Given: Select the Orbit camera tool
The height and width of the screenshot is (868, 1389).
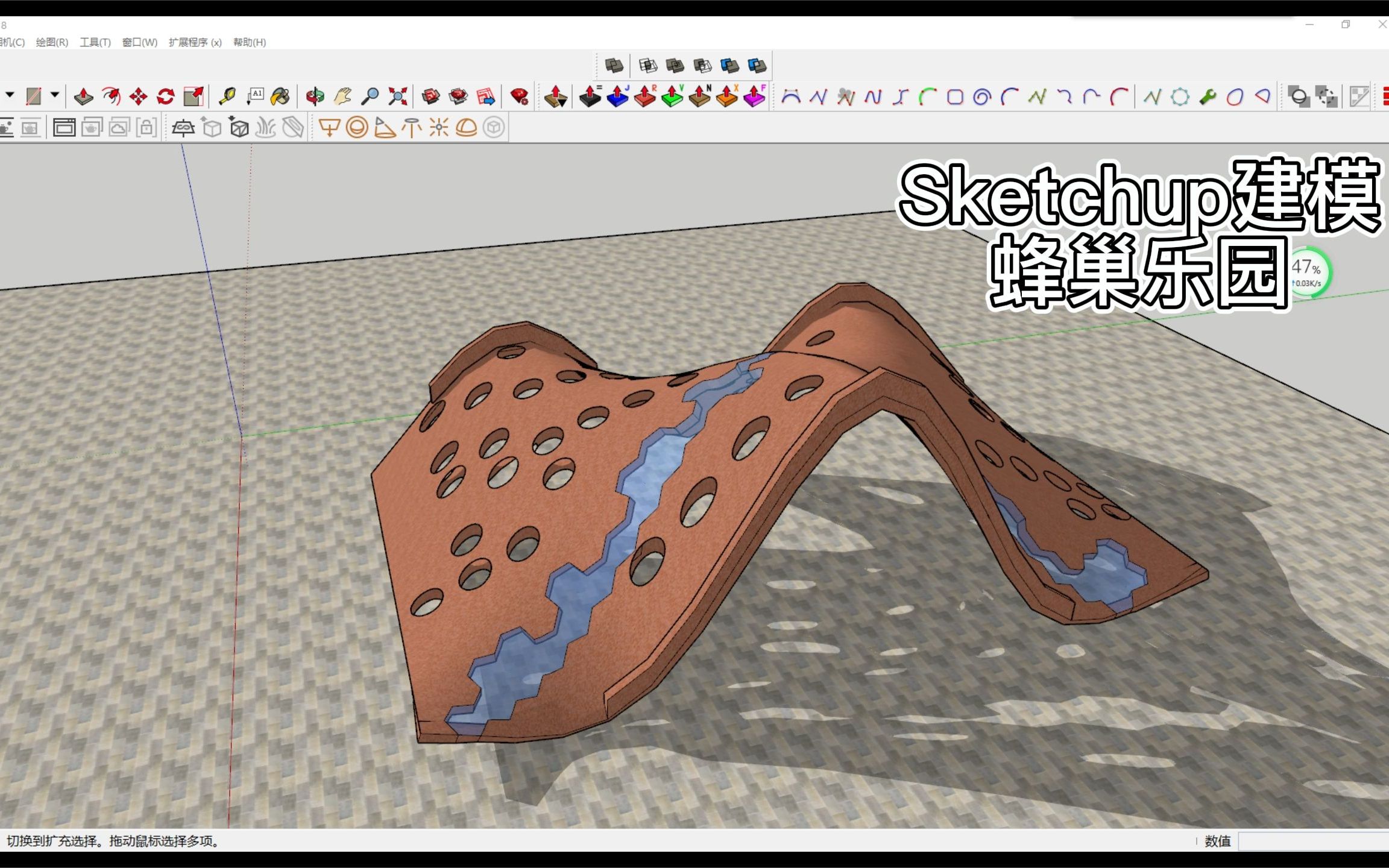Looking at the screenshot, I should pyautogui.click(x=315, y=96).
